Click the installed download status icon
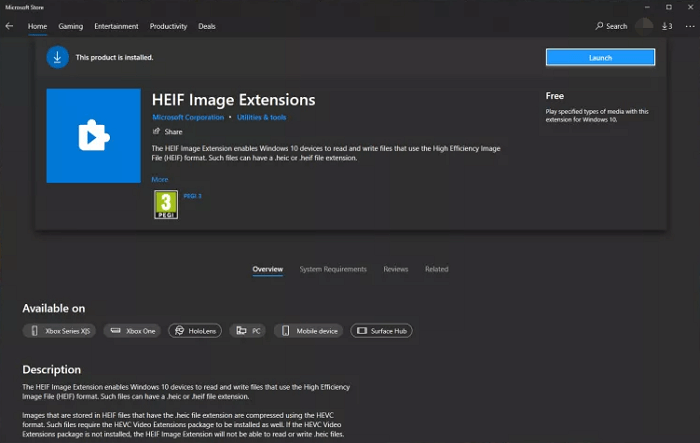The height and width of the screenshot is (443, 700). click(x=57, y=58)
